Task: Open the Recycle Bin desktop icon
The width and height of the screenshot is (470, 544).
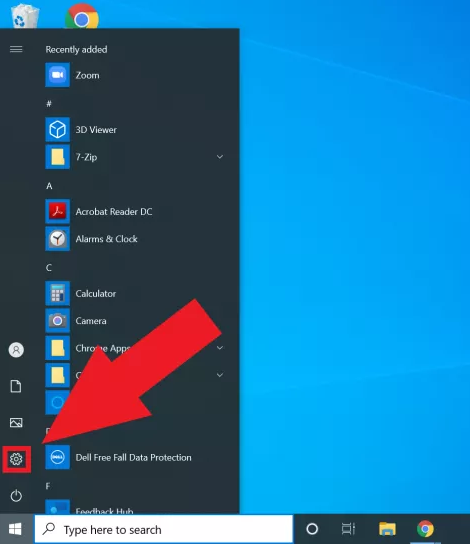Action: [x=25, y=15]
